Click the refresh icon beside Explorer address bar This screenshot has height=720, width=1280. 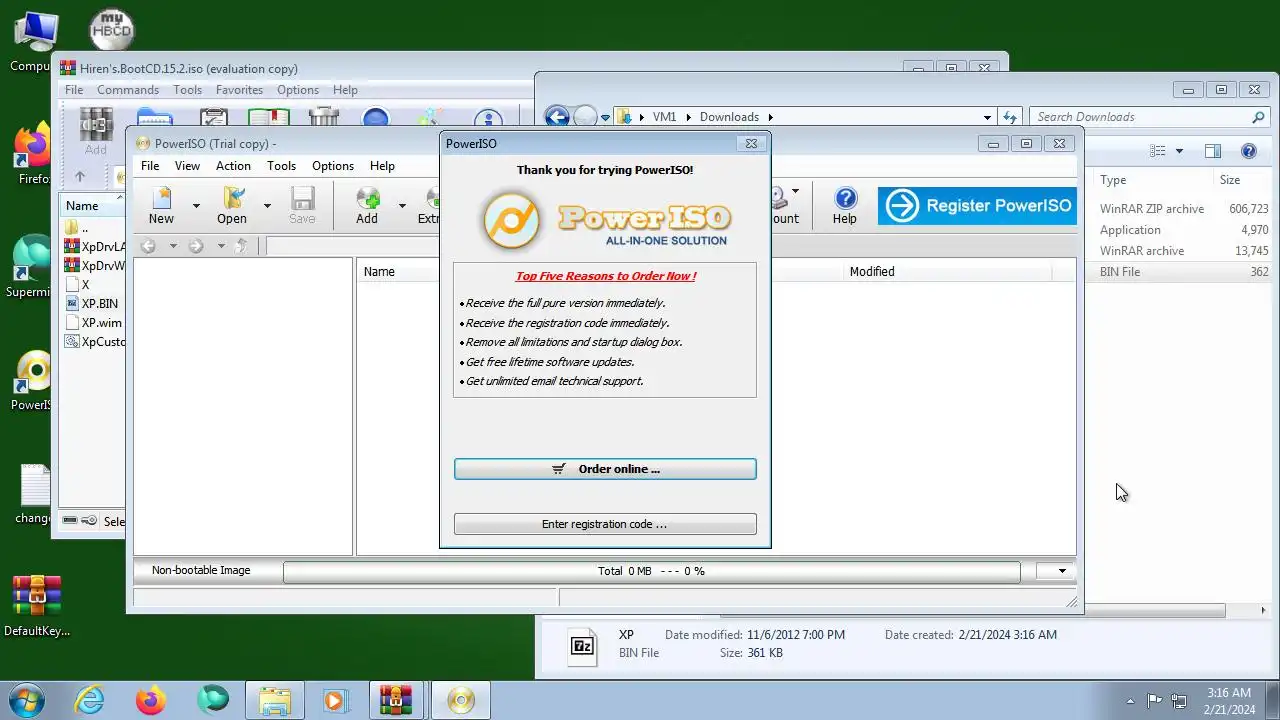tap(1010, 117)
